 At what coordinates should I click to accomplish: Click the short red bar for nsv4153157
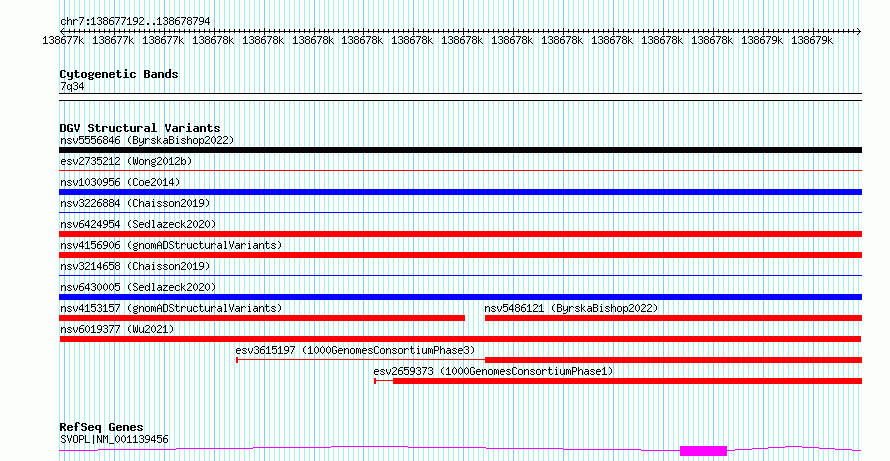coord(262,318)
